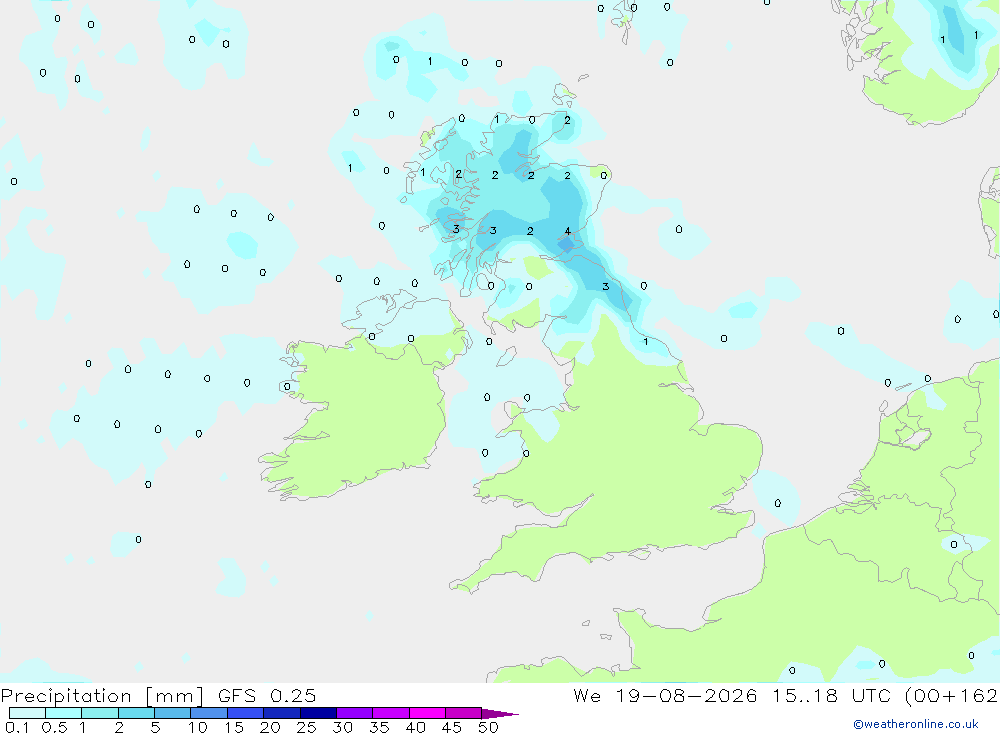Click the 45–50 mm legend color box
The image size is (1000, 733).
pyautogui.click(x=464, y=713)
